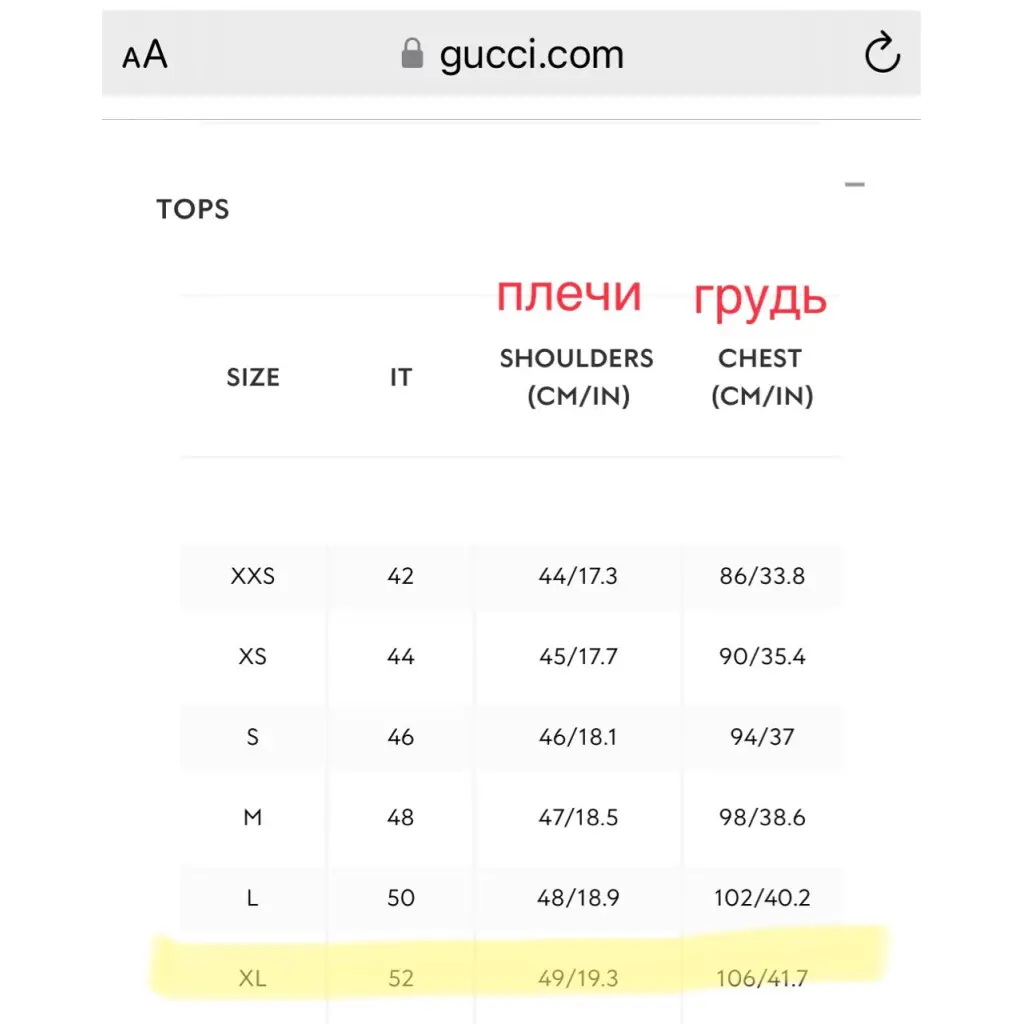Select the L size row label
The image size is (1024, 1024).
[253, 898]
